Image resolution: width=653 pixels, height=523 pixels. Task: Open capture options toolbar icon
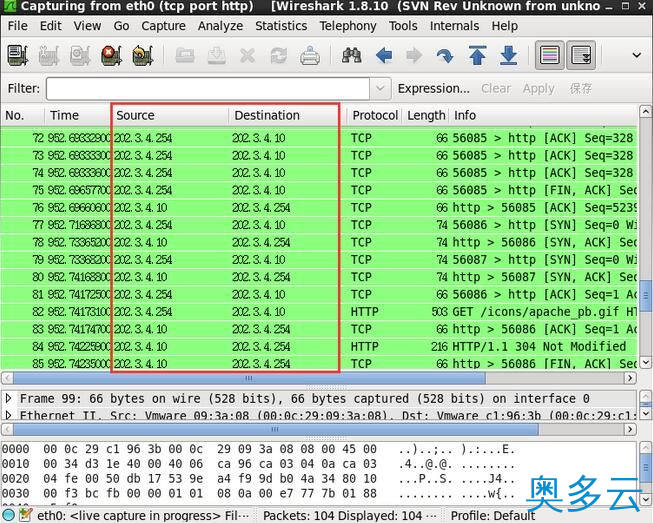click(49, 55)
